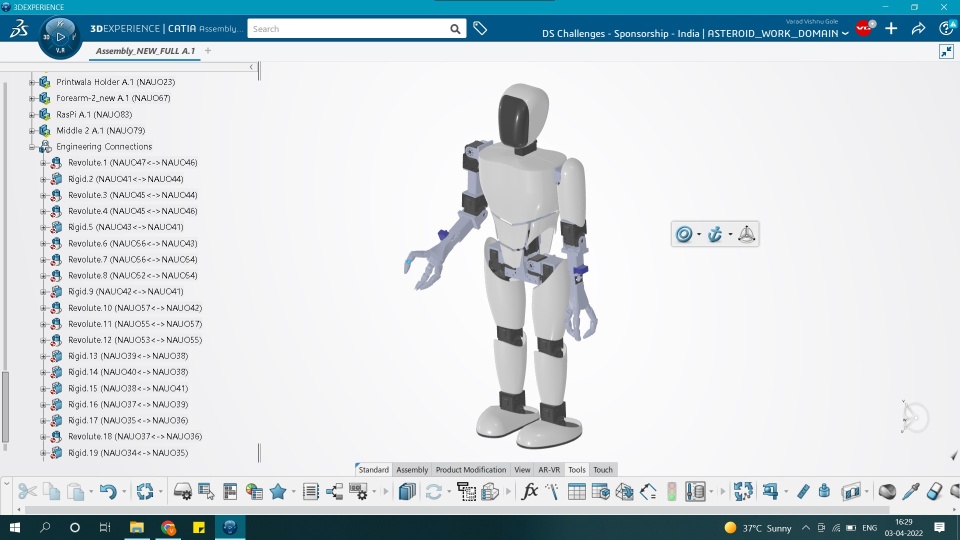Expand the RasPi A.1 tree node
Image resolution: width=960 pixels, height=540 pixels.
[32, 115]
